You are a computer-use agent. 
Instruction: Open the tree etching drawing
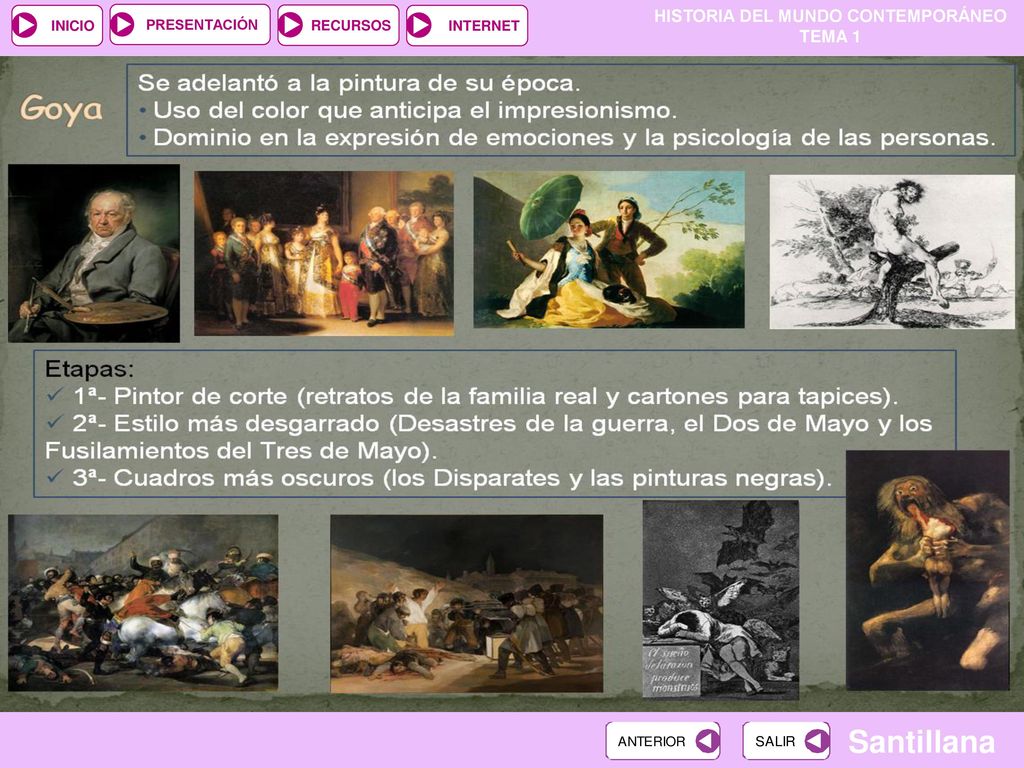tap(892, 252)
